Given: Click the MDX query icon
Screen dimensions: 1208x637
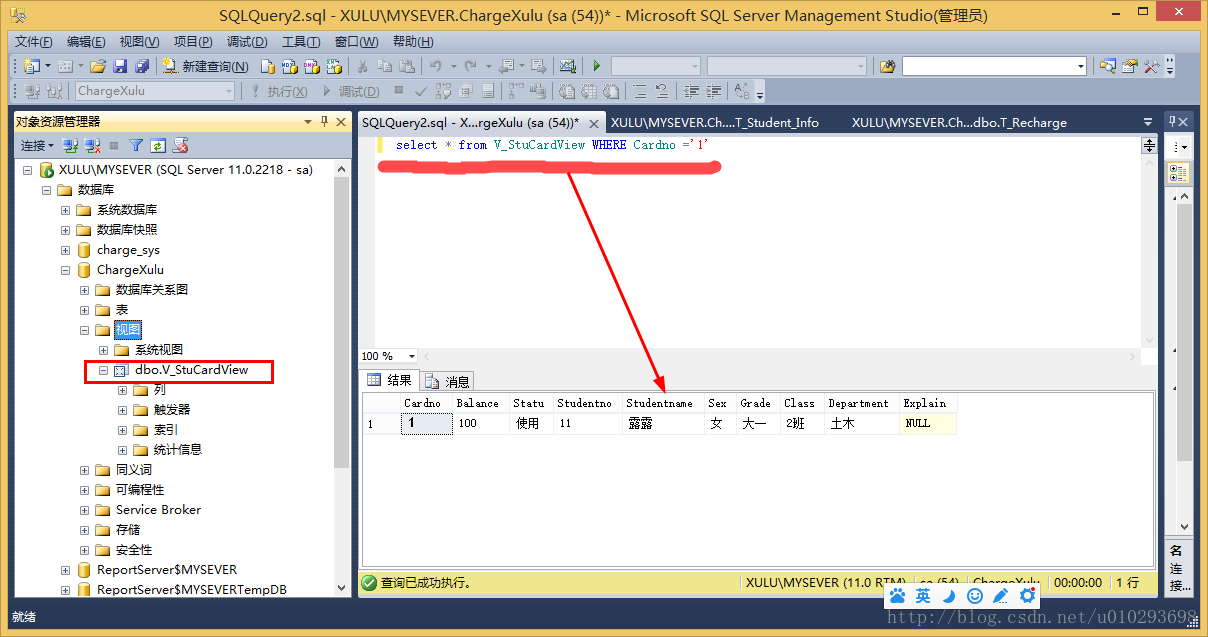Looking at the screenshot, I should (x=289, y=66).
